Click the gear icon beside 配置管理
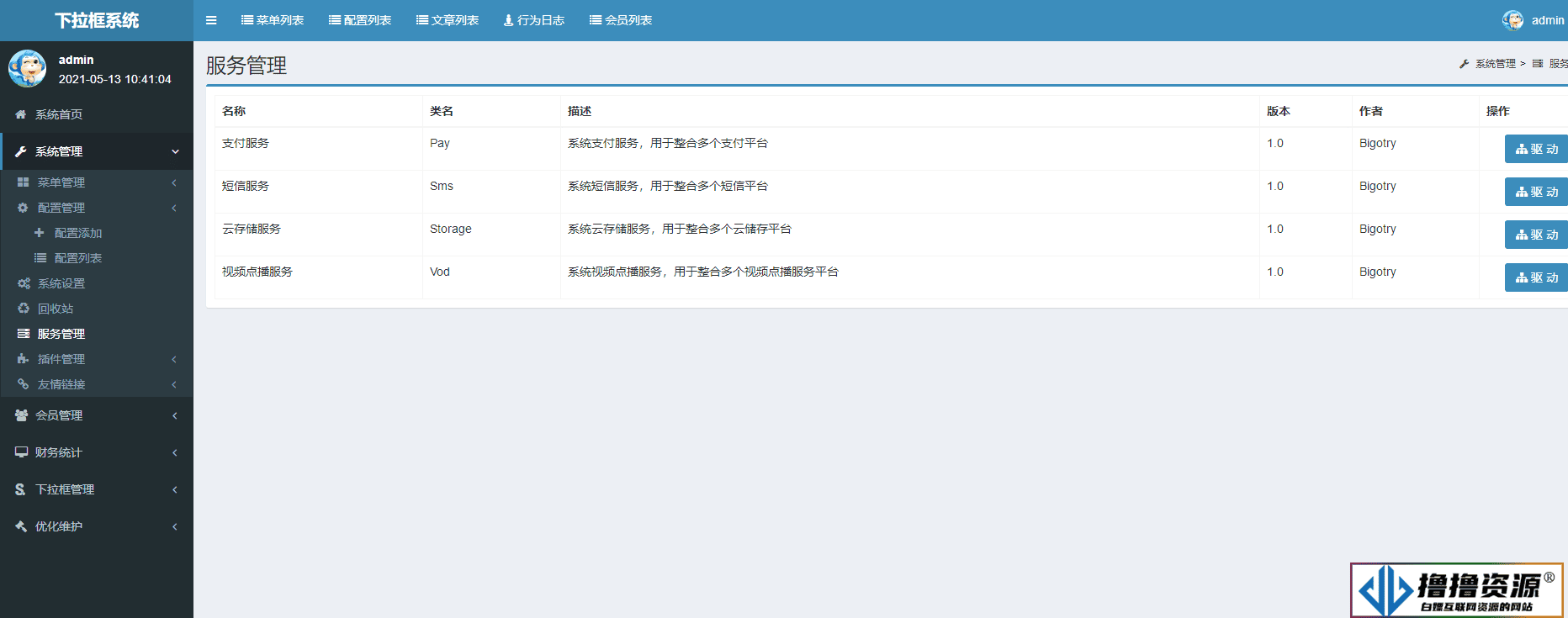 point(23,208)
